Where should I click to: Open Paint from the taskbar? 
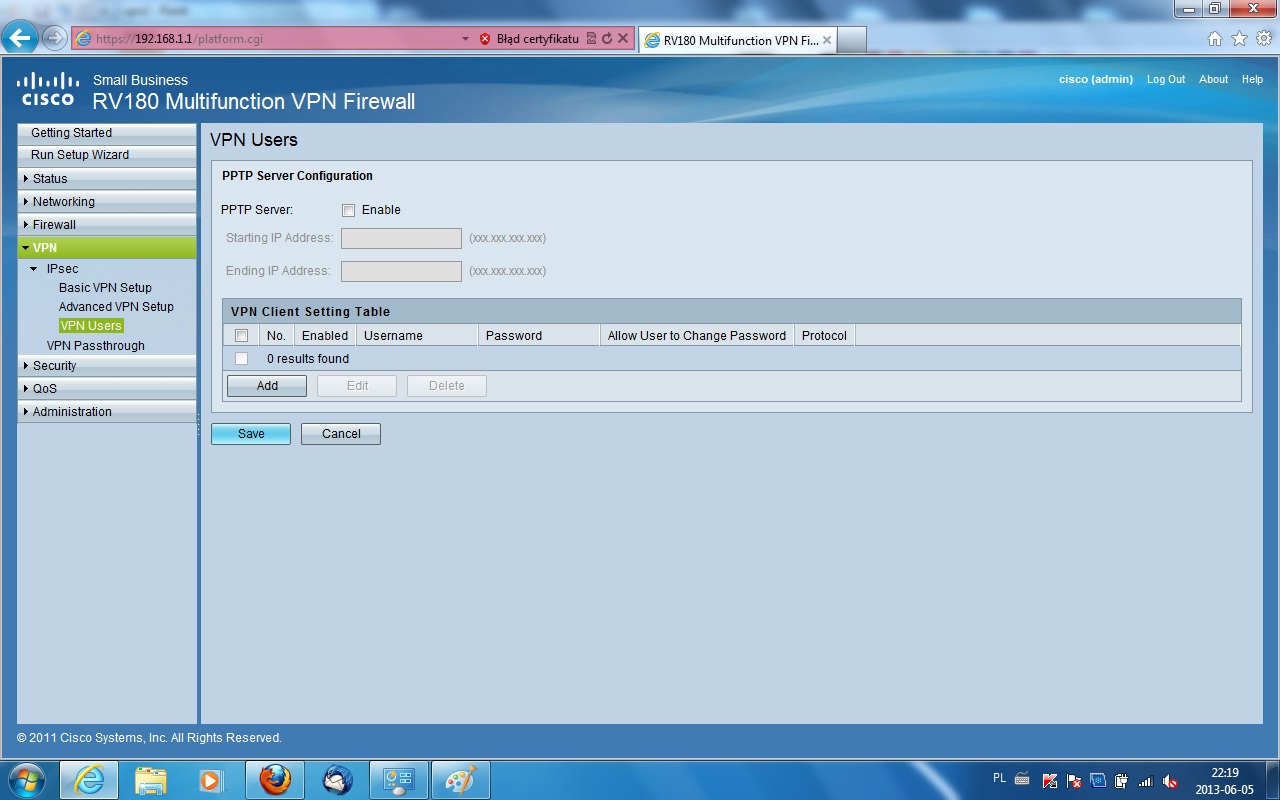click(461, 780)
